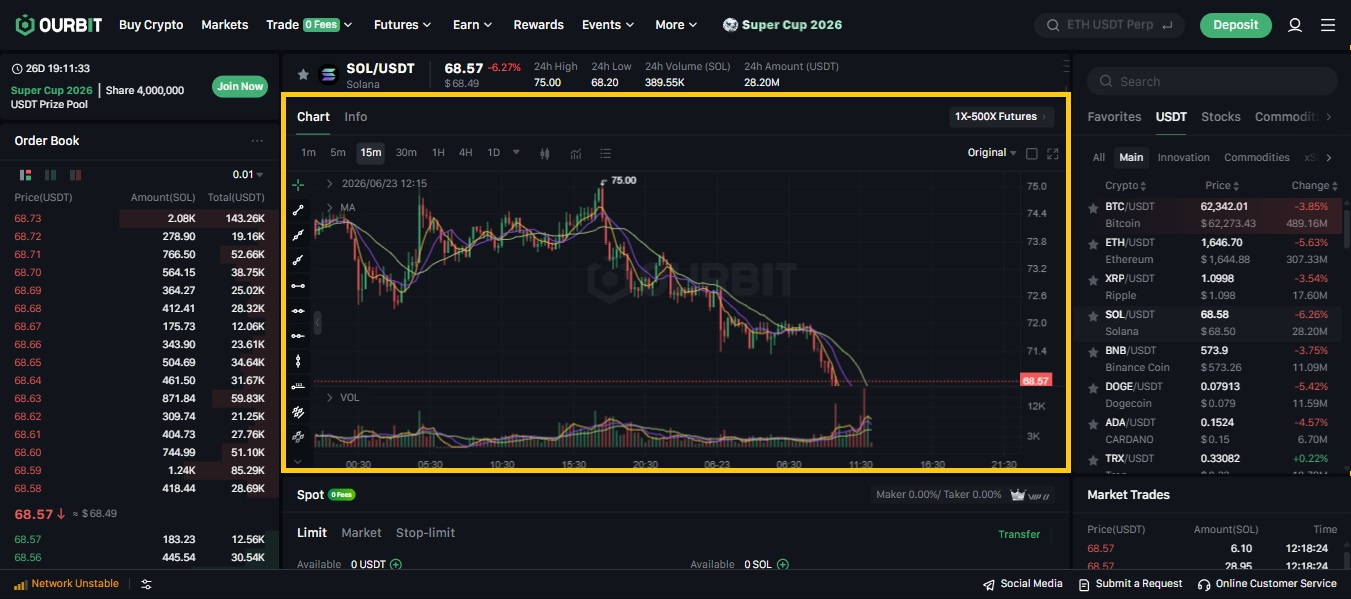Open the Order Book three-dot menu

[x=257, y=141]
